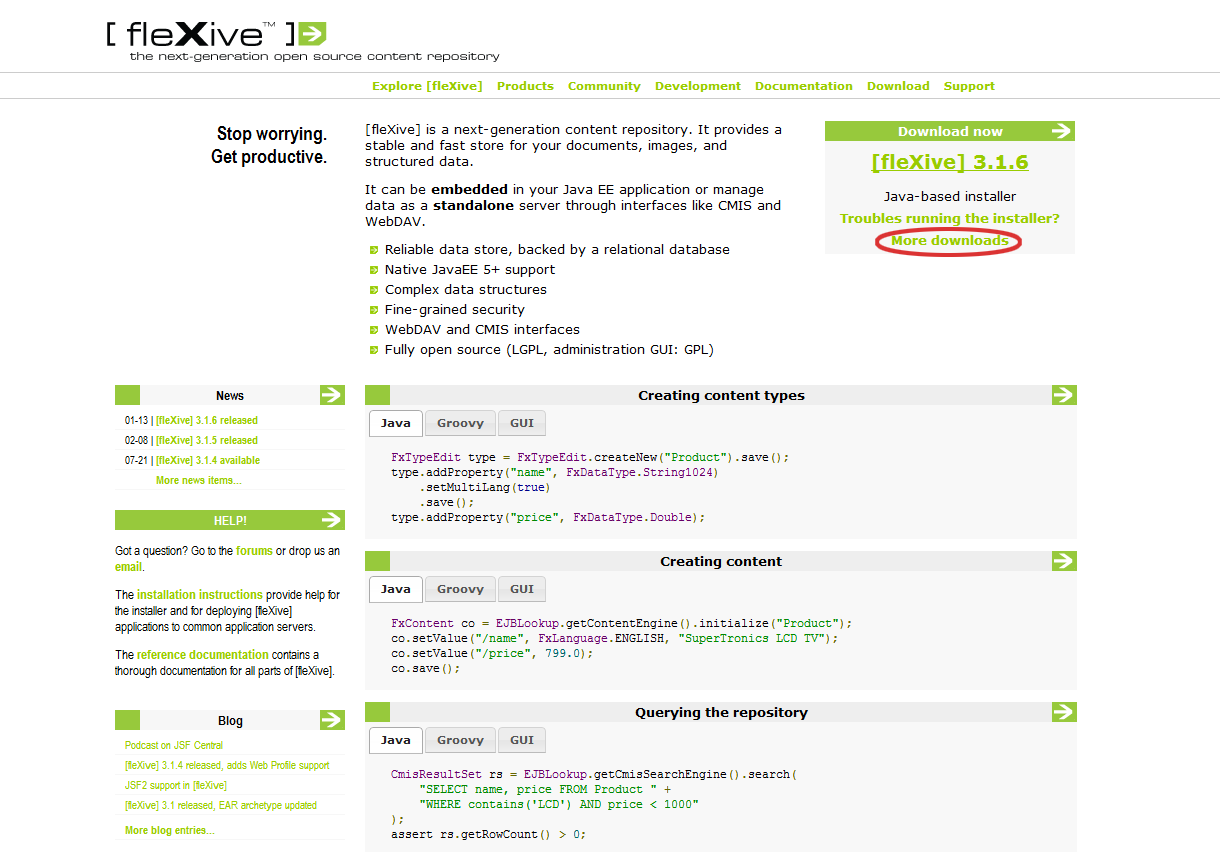Open blog entry JSF2 support in [fleXive]
1220x852 pixels.
click(176, 786)
